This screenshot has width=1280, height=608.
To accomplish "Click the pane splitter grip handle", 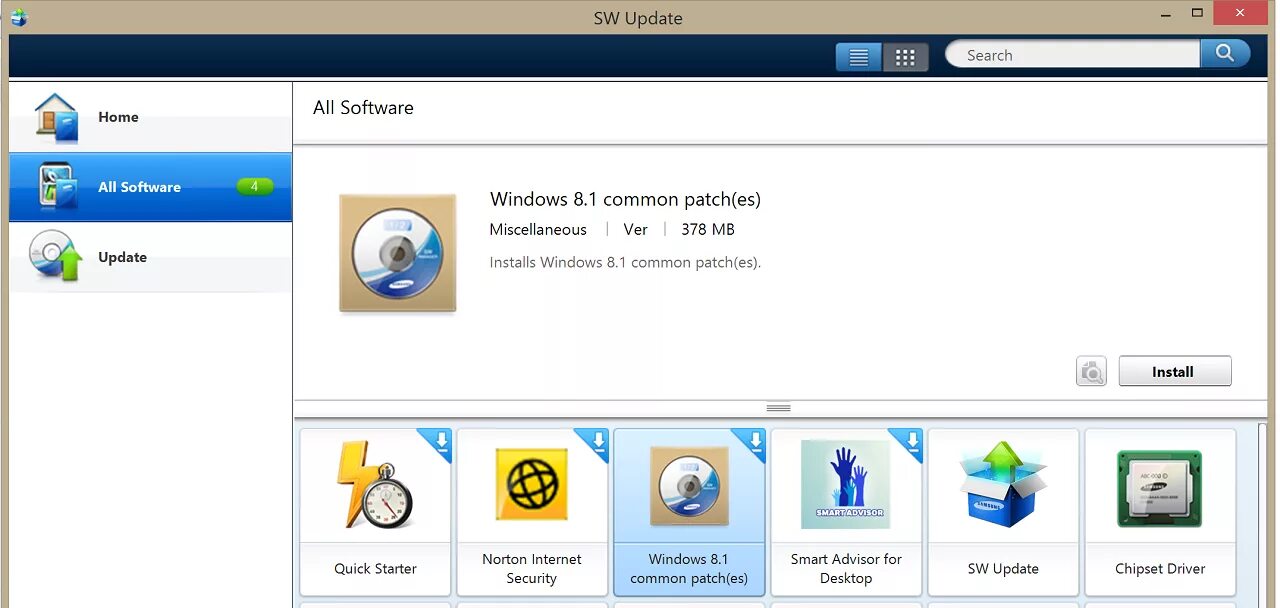I will click(x=778, y=408).
